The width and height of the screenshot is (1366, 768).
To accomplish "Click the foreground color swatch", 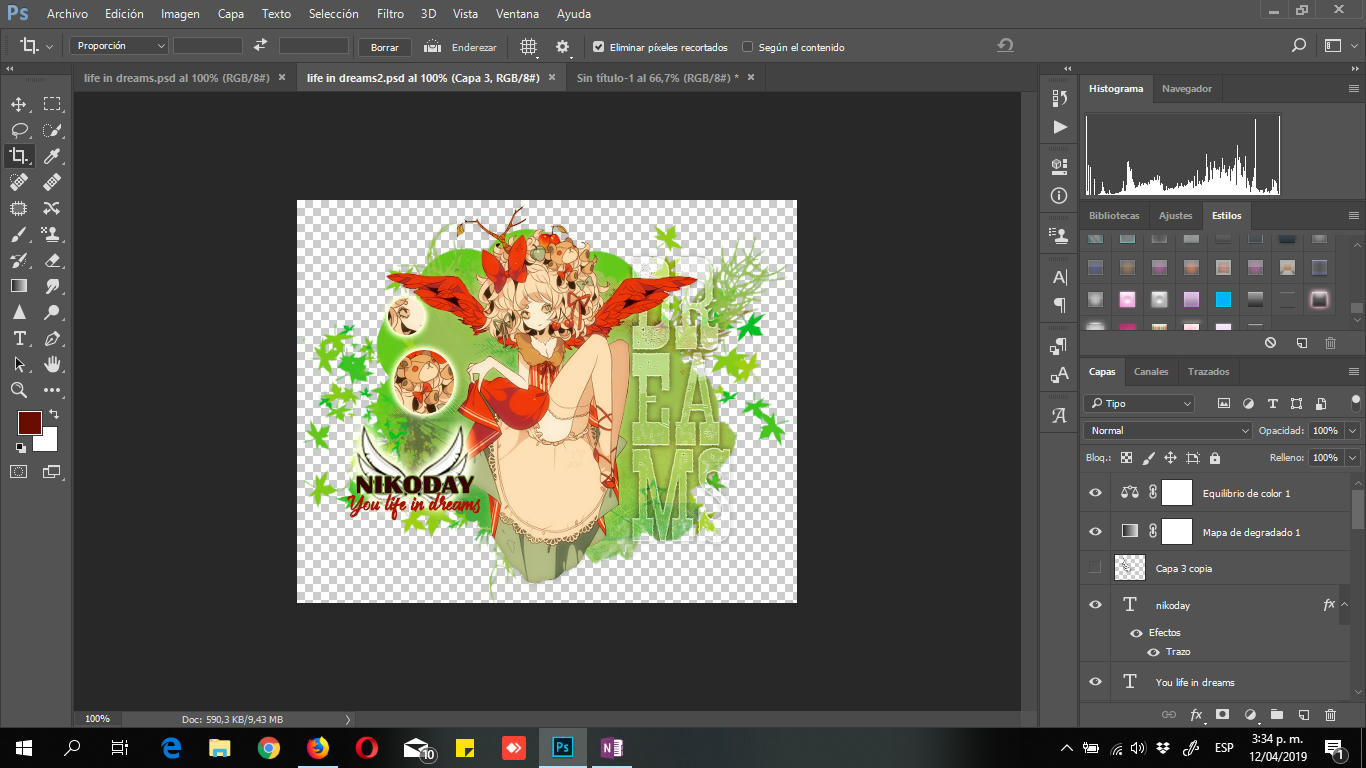I will click(29, 422).
